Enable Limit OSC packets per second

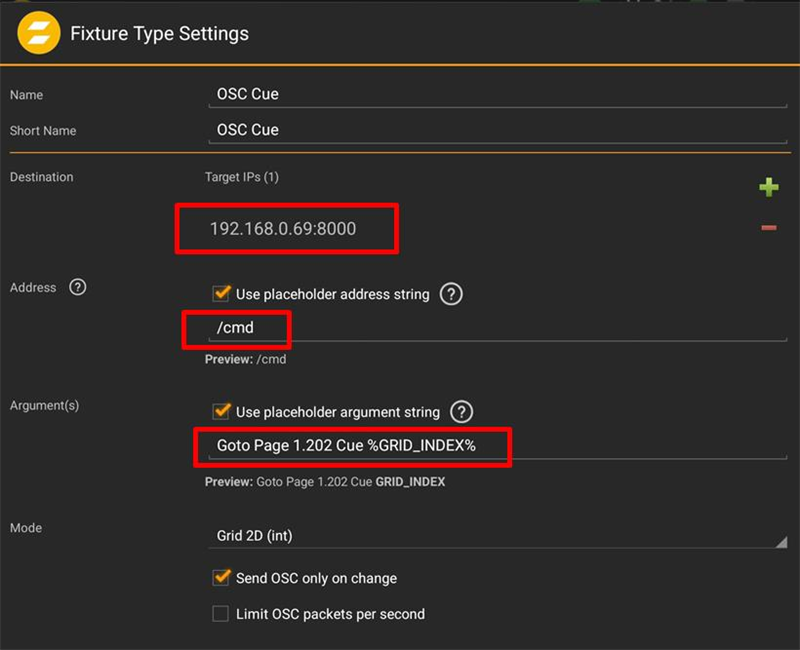click(x=221, y=613)
